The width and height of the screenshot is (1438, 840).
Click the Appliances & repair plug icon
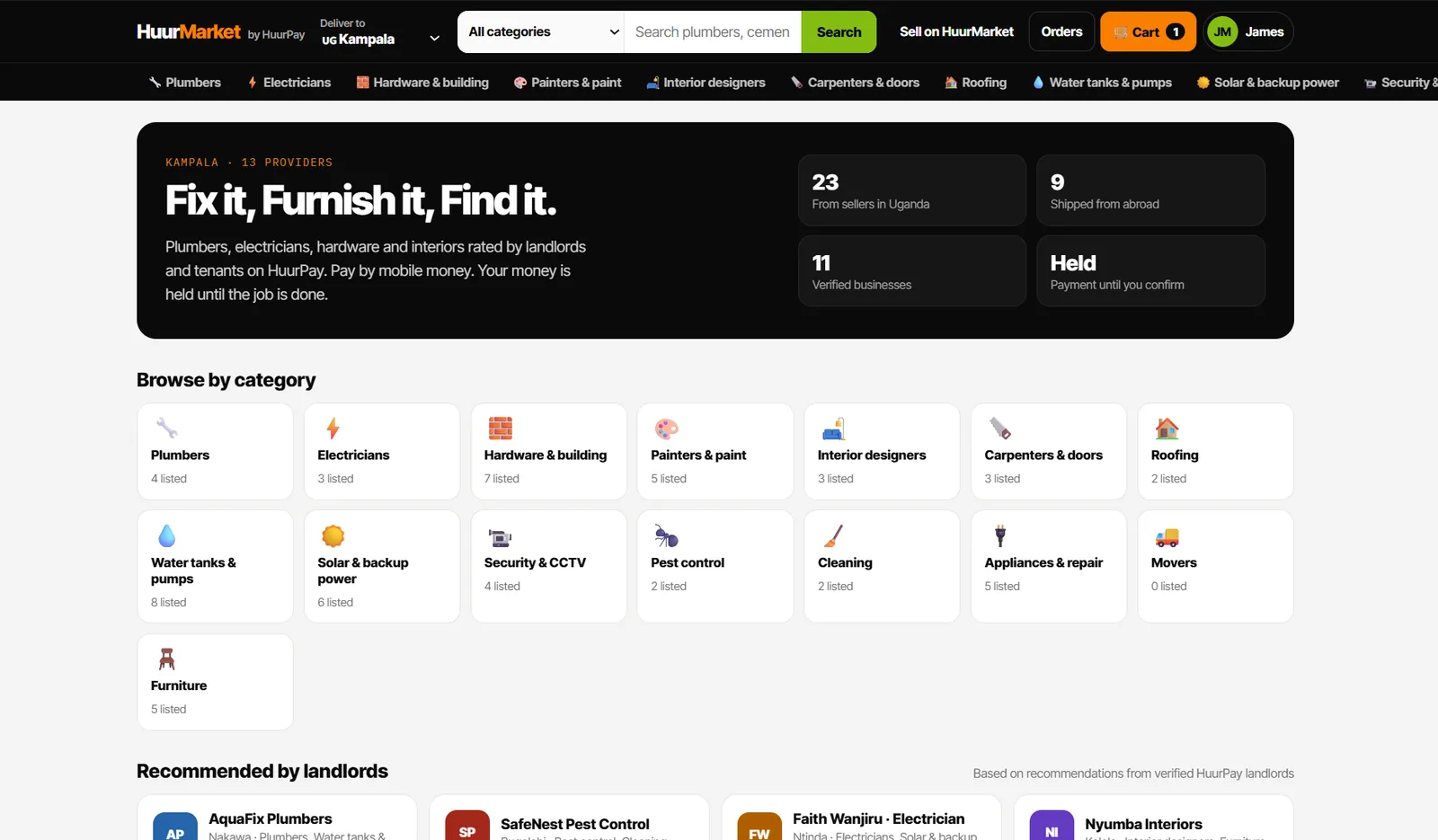point(1000,536)
